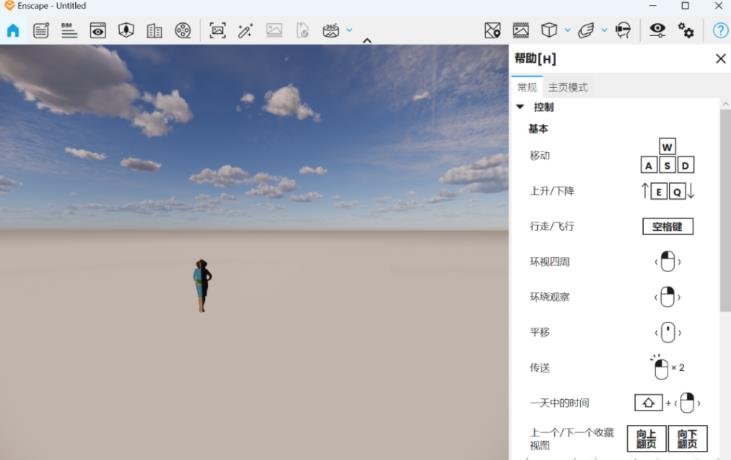Click the S key icon
Screen dimensions: 731x460
click(667, 165)
